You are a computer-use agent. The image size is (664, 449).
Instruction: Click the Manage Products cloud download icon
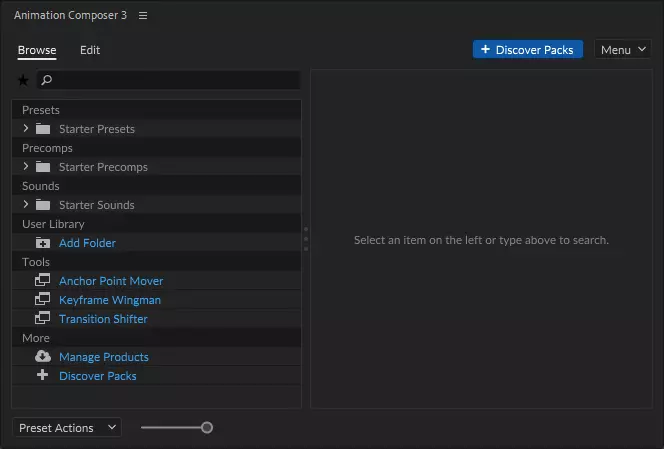point(43,356)
